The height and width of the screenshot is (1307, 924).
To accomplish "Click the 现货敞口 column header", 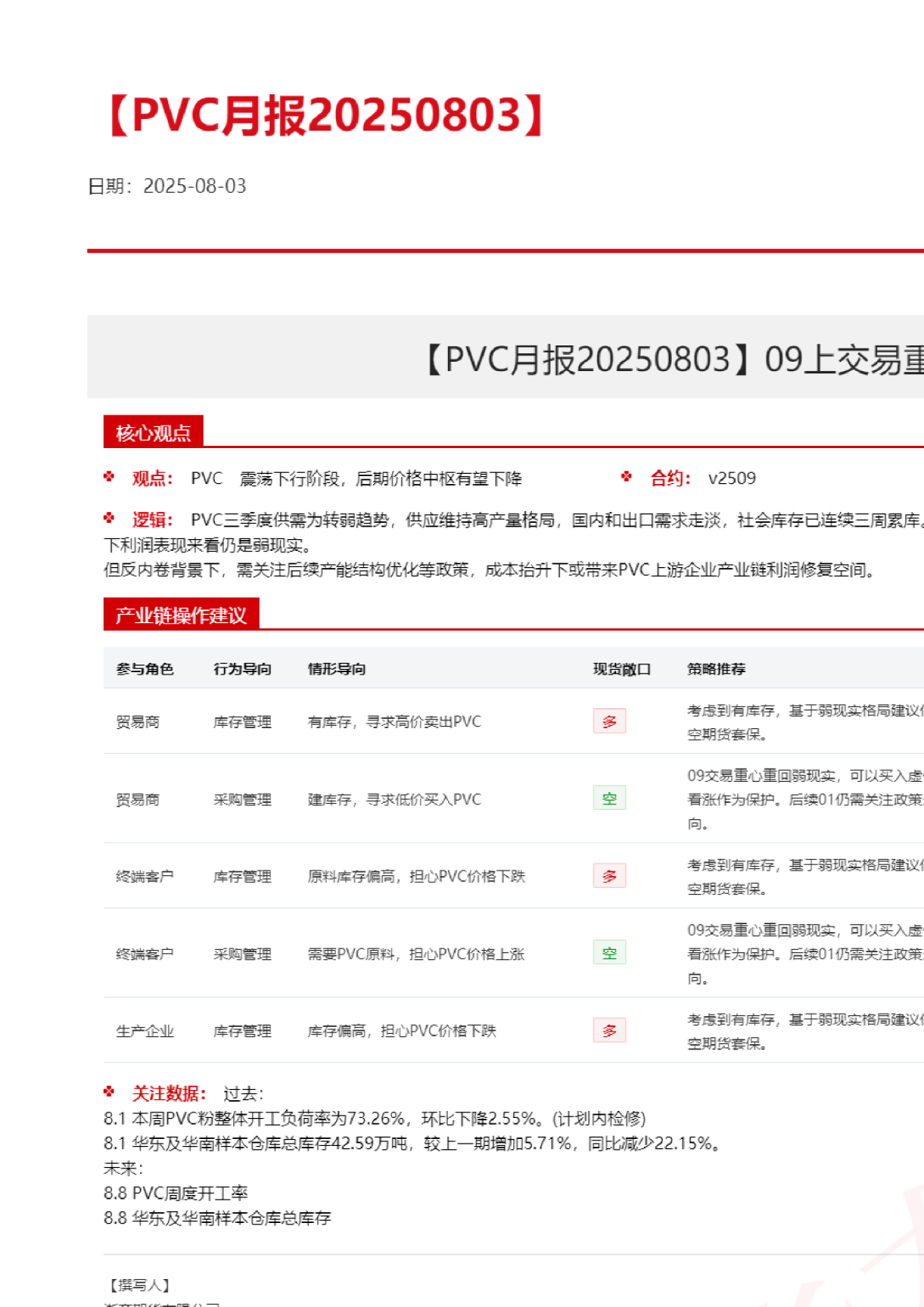I will [621, 669].
